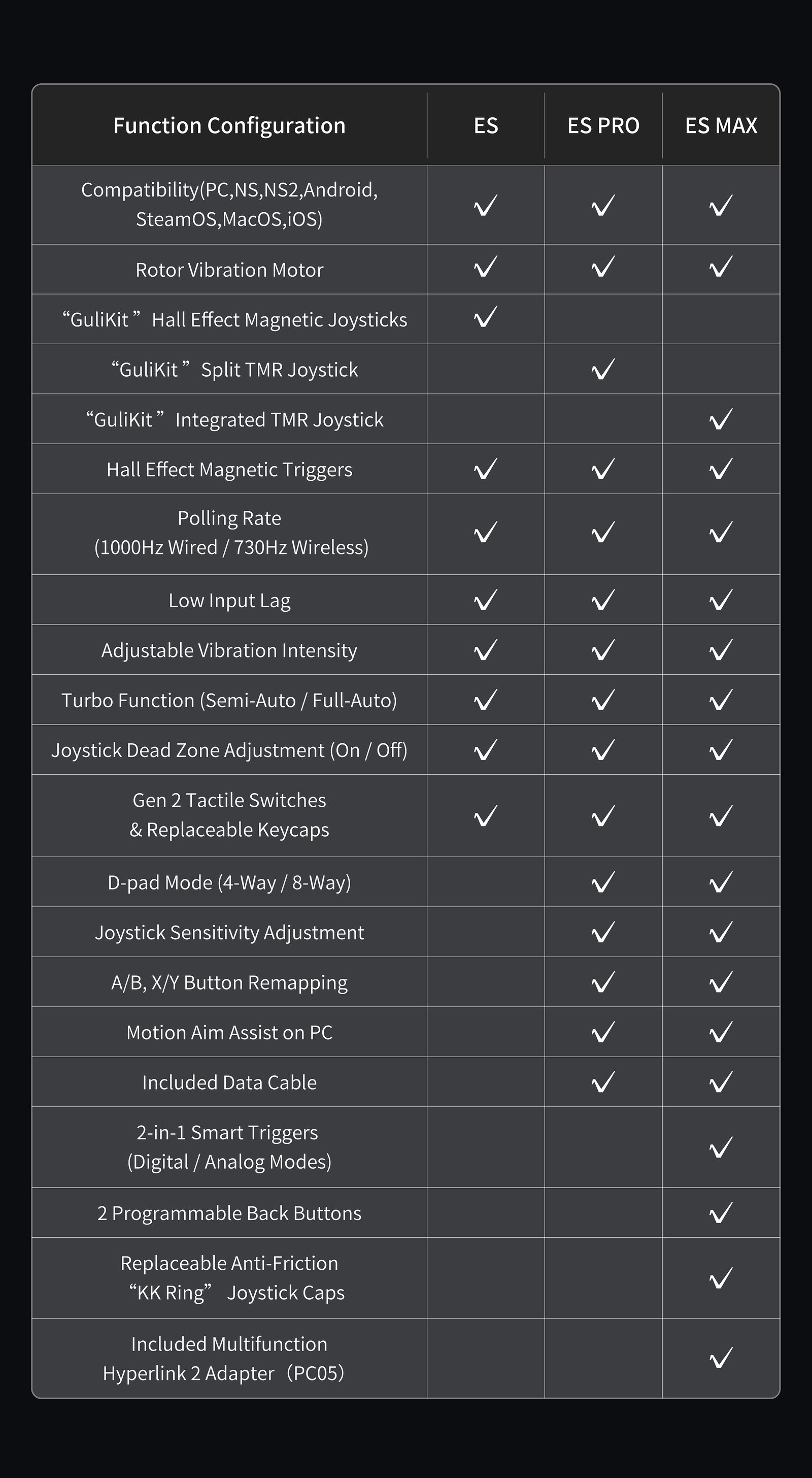The width and height of the screenshot is (812, 1478).
Task: Click the ES MAX checkmark for 2-in-1 Smart Triggers
Action: click(x=721, y=1147)
